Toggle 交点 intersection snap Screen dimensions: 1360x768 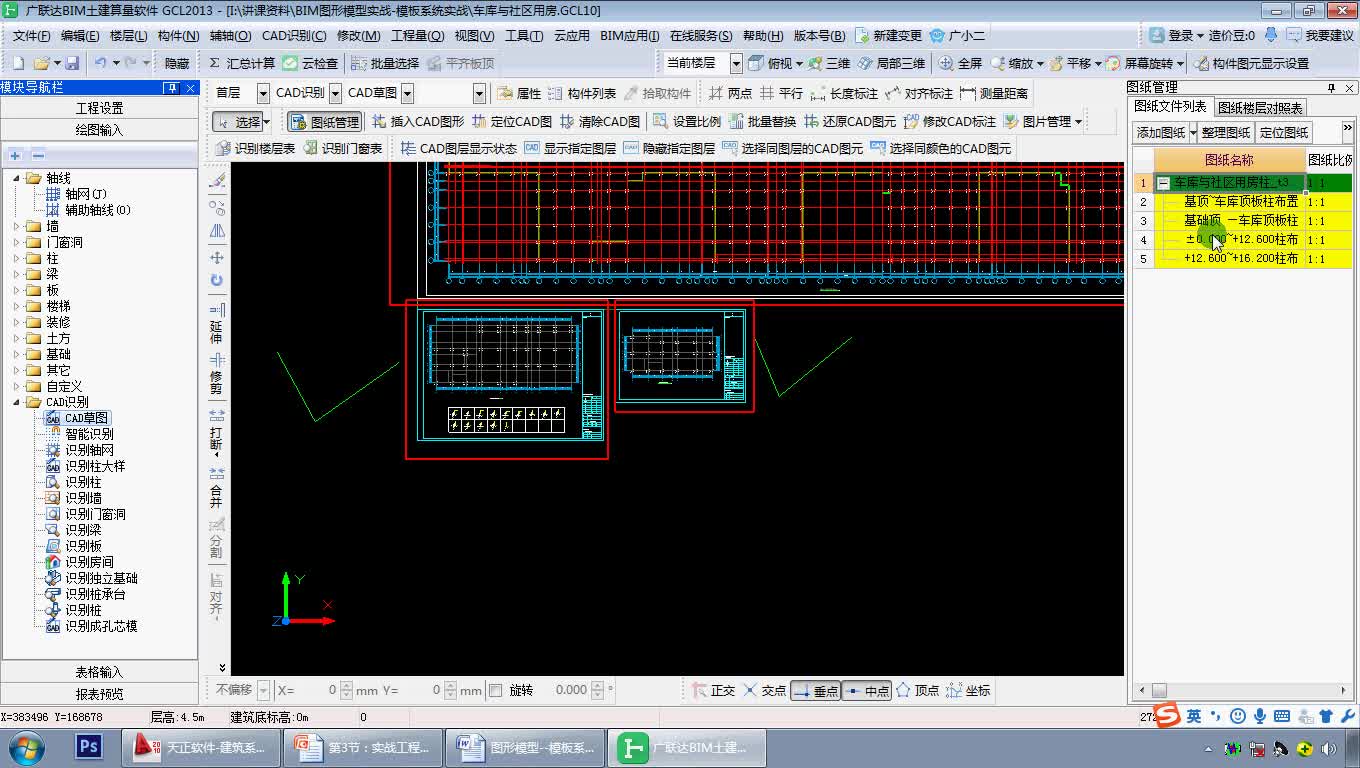pyautogui.click(x=765, y=690)
